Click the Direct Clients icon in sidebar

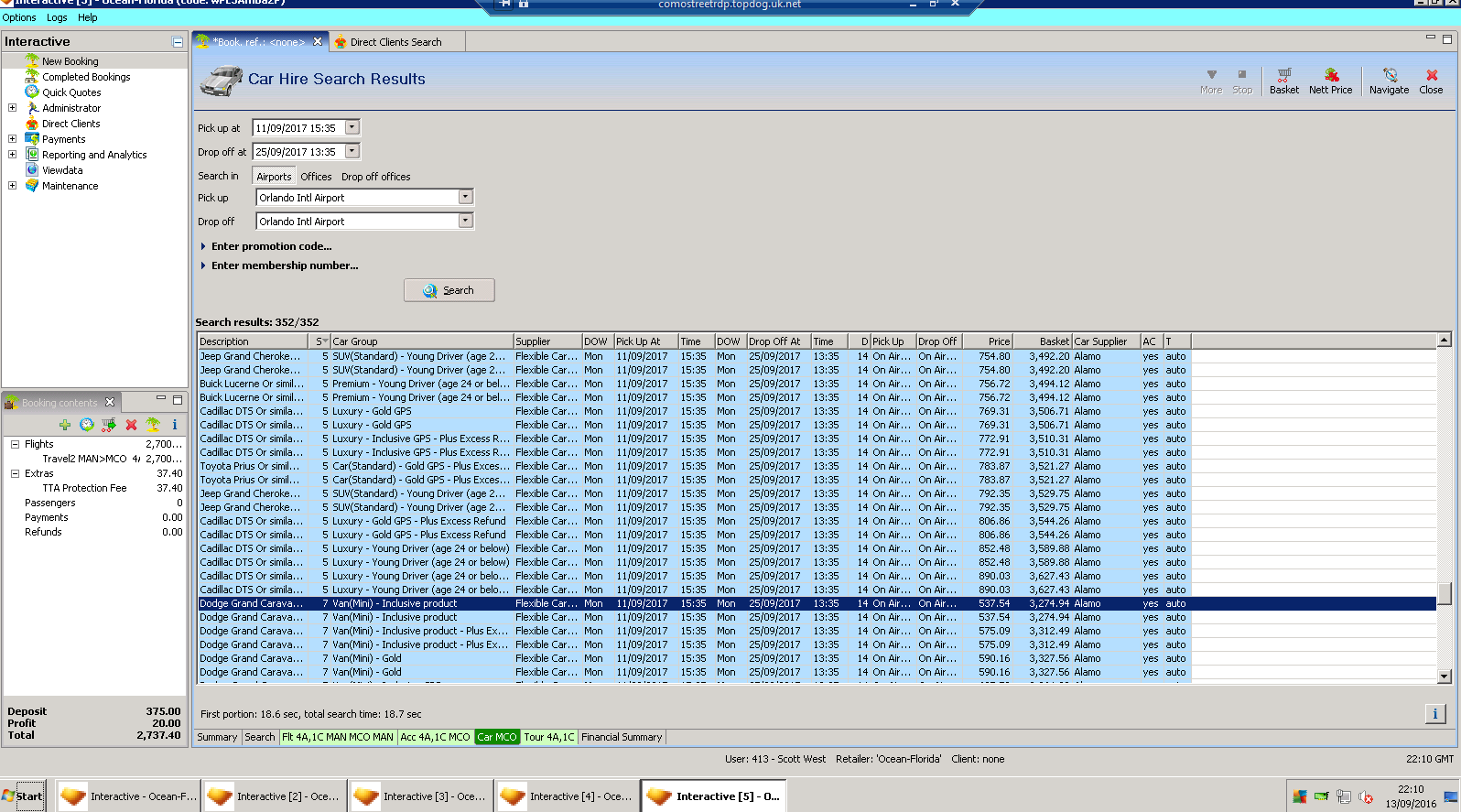tap(32, 123)
